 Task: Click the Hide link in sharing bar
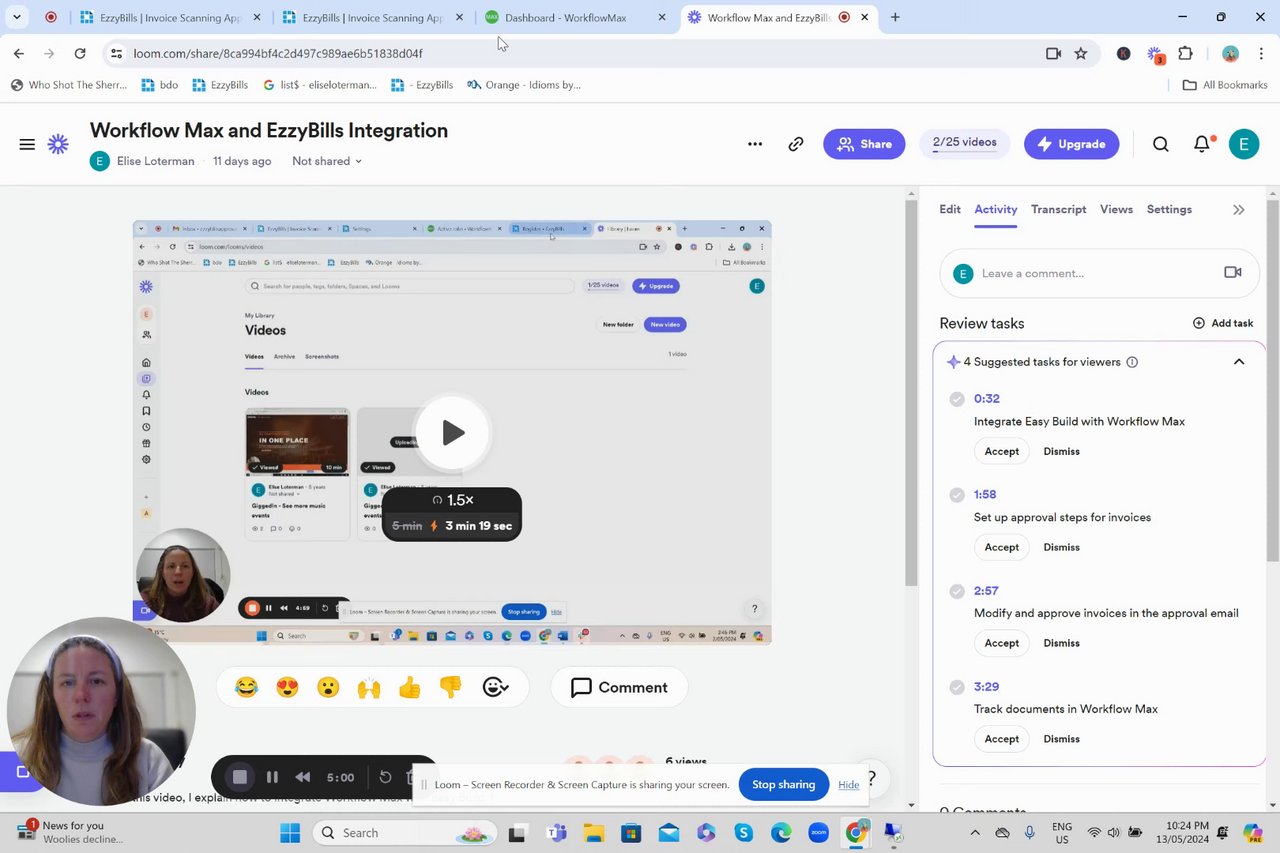849,784
